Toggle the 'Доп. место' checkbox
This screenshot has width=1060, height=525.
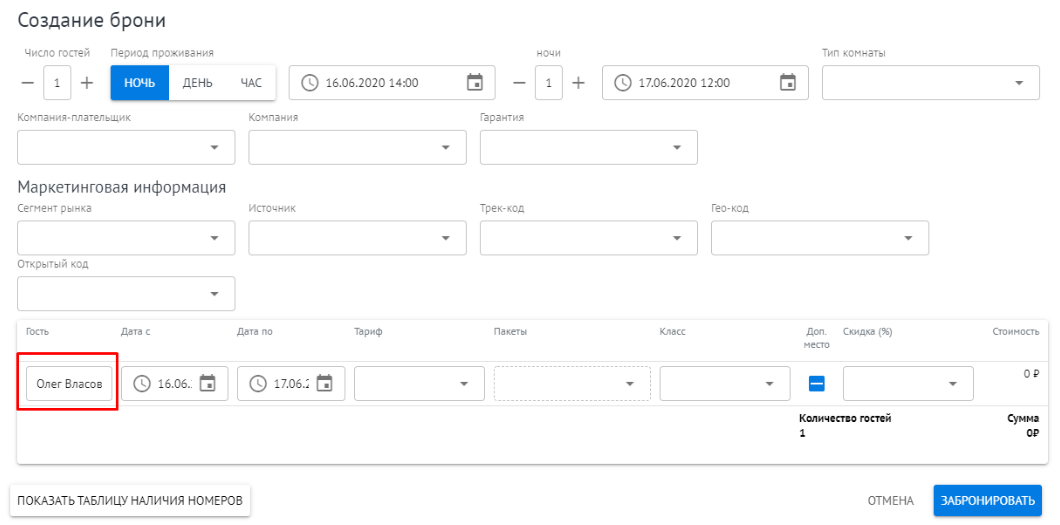[x=816, y=383]
